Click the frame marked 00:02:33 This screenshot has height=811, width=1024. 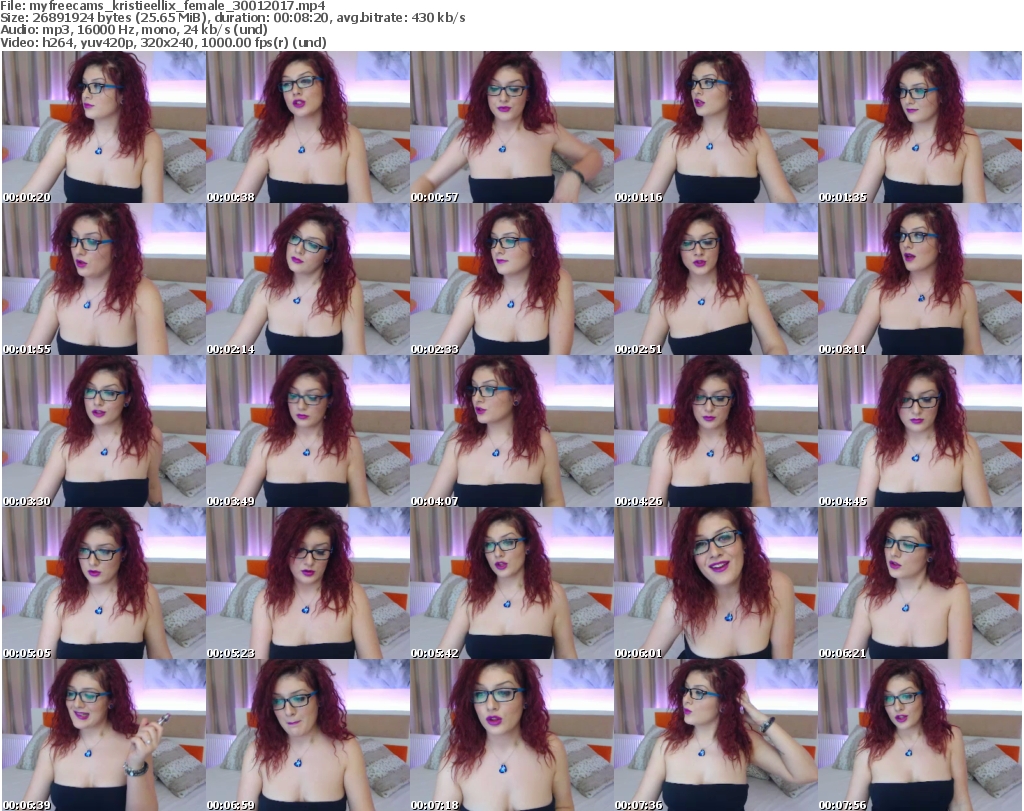[512, 279]
